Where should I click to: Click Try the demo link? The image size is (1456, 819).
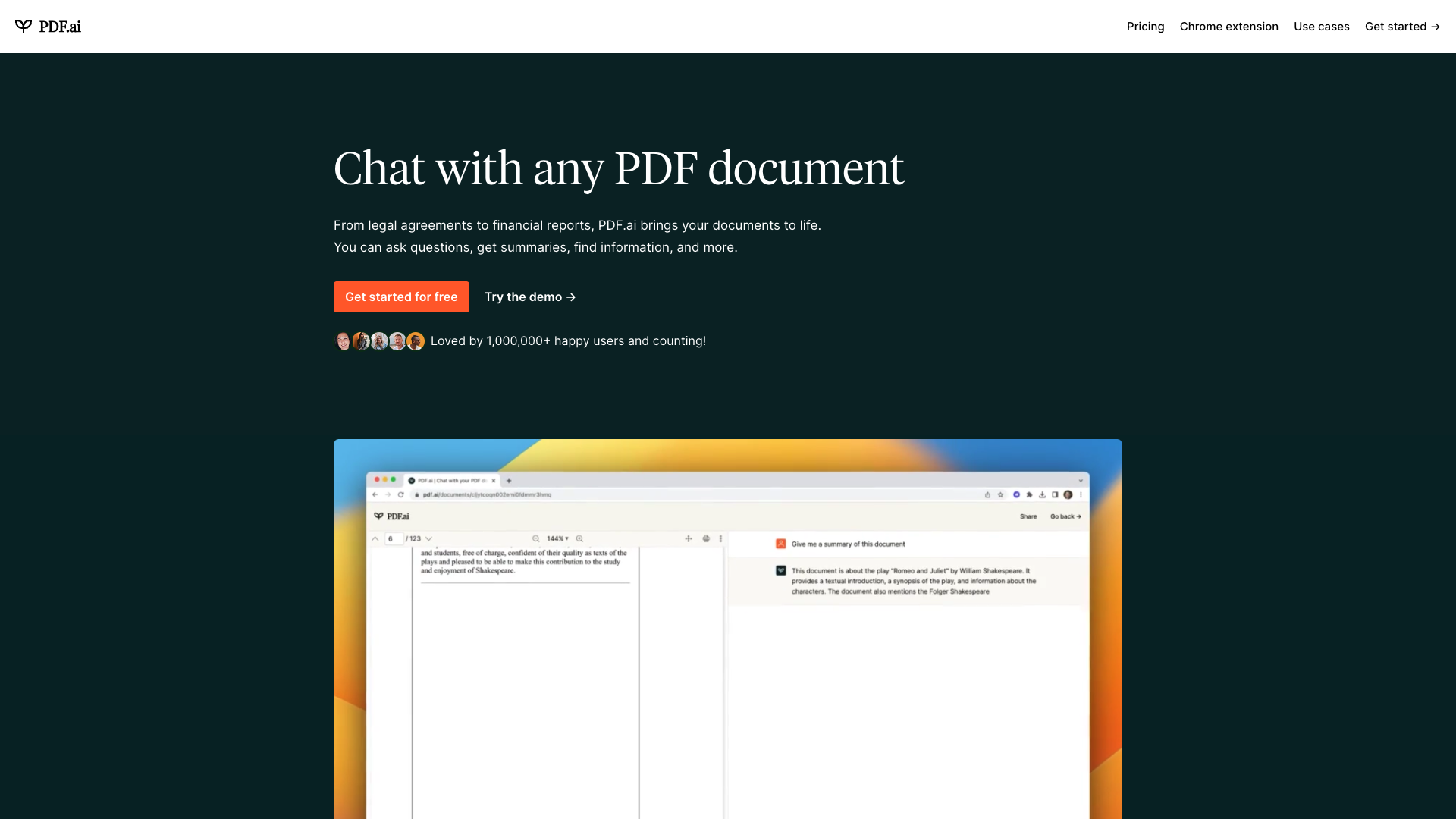coord(530,297)
